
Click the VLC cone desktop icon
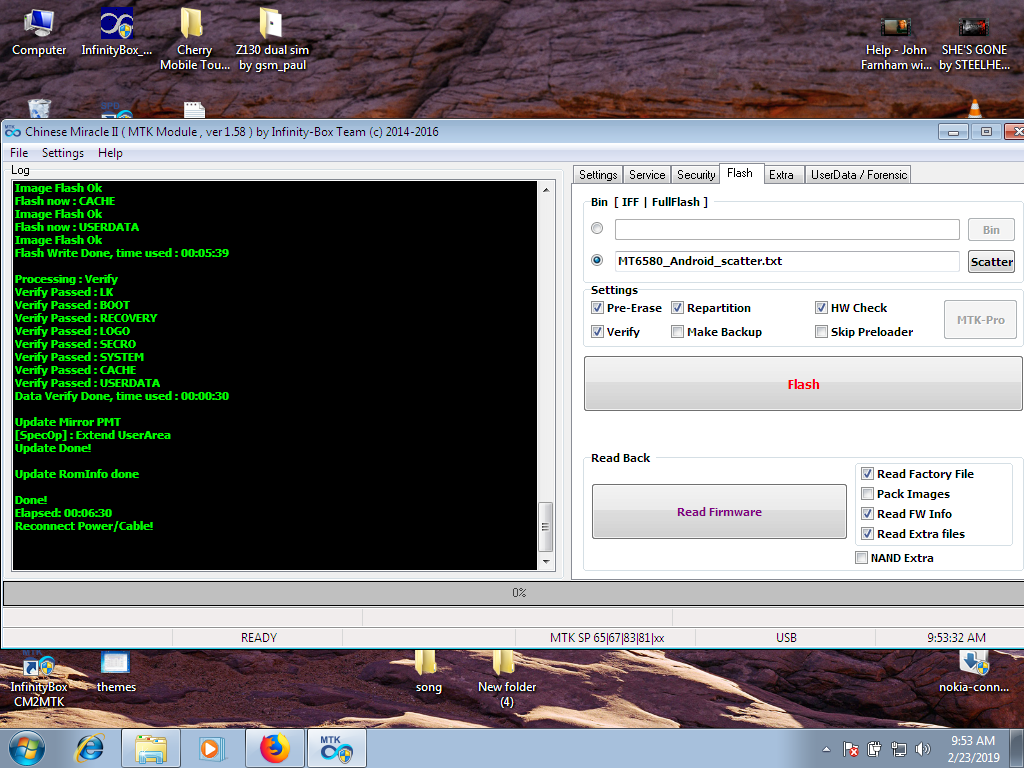[974, 108]
